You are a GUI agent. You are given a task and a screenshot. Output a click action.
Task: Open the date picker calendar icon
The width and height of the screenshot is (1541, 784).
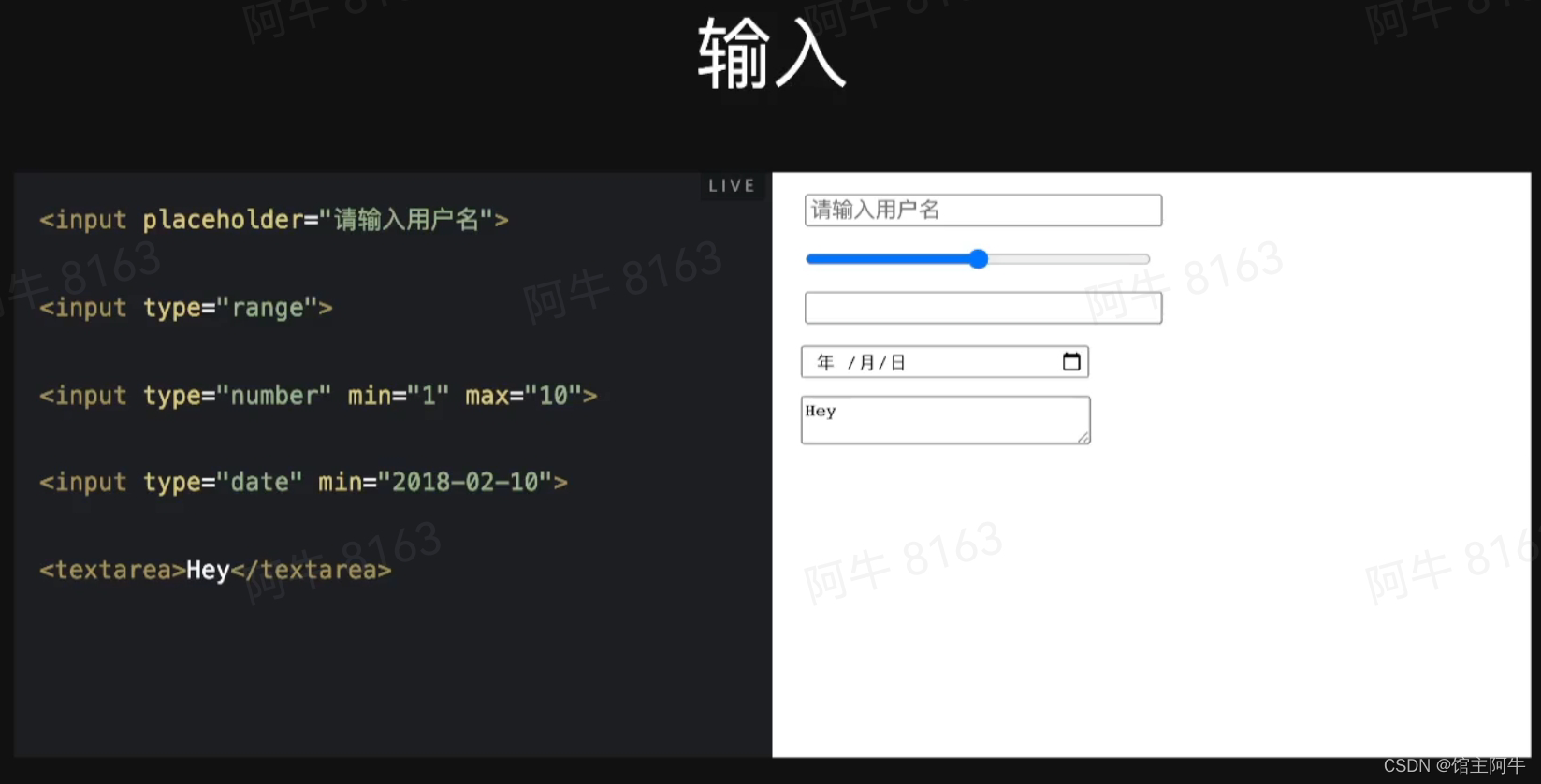point(1071,362)
